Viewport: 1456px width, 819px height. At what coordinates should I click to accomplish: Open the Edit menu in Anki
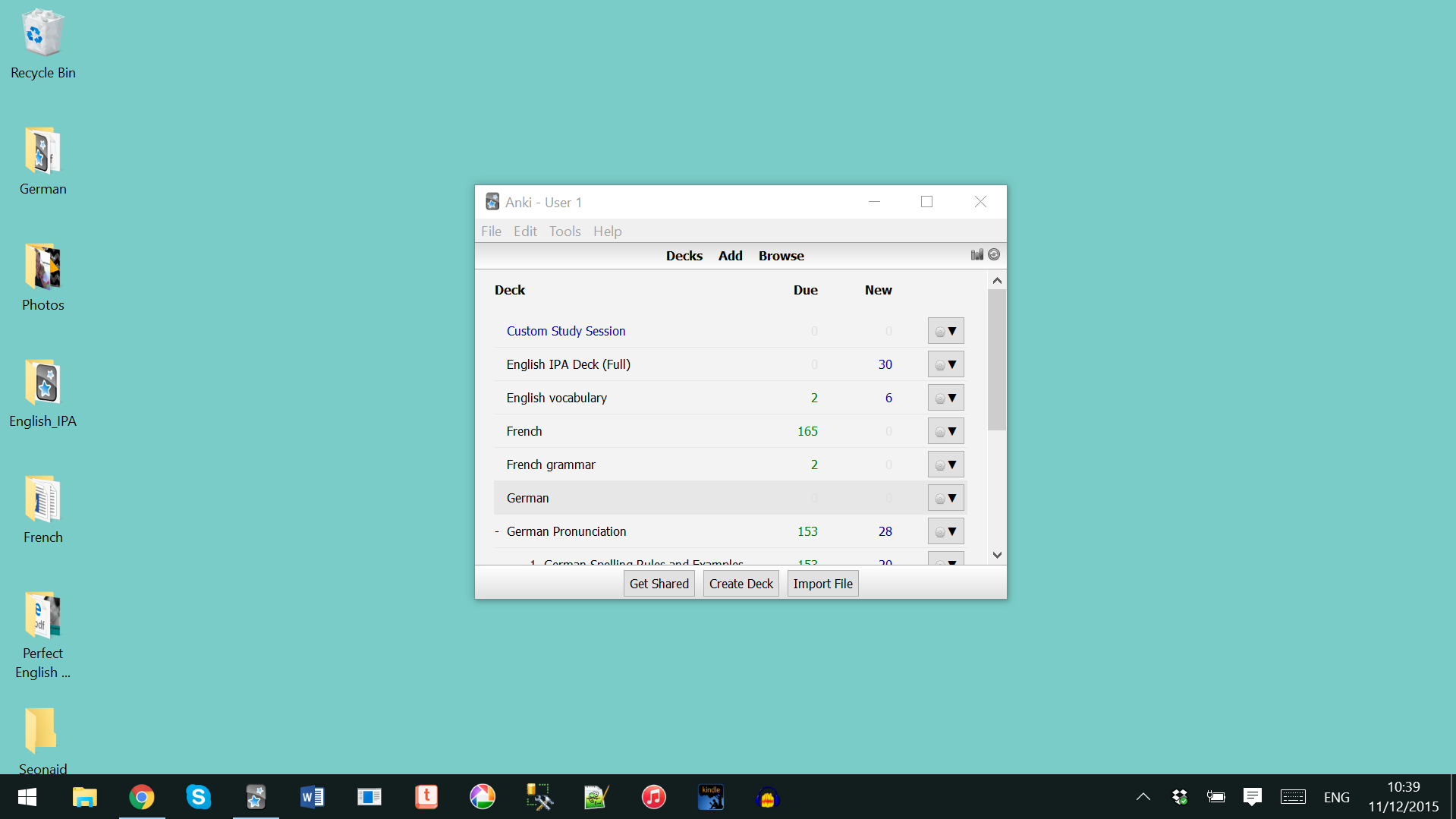coord(525,232)
